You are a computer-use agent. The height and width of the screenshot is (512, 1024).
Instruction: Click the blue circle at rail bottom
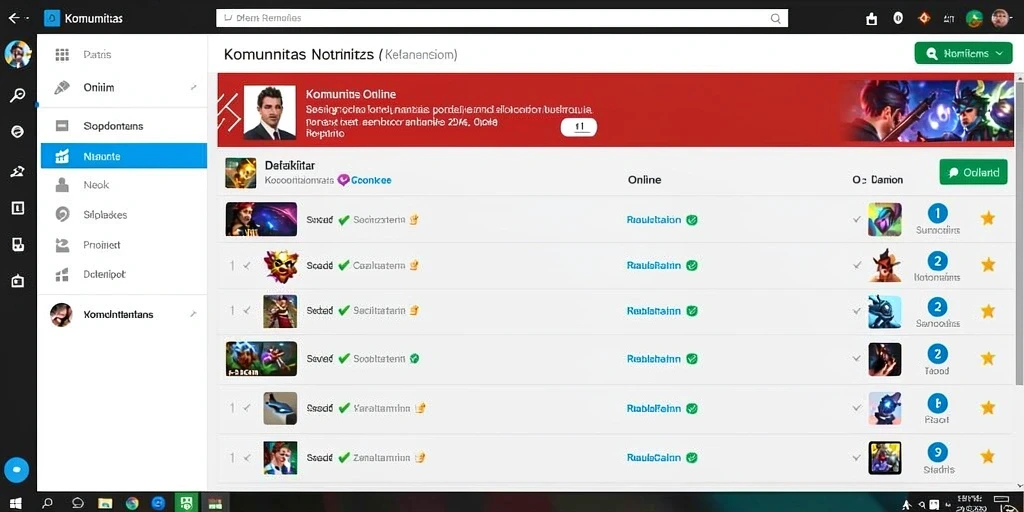click(17, 469)
